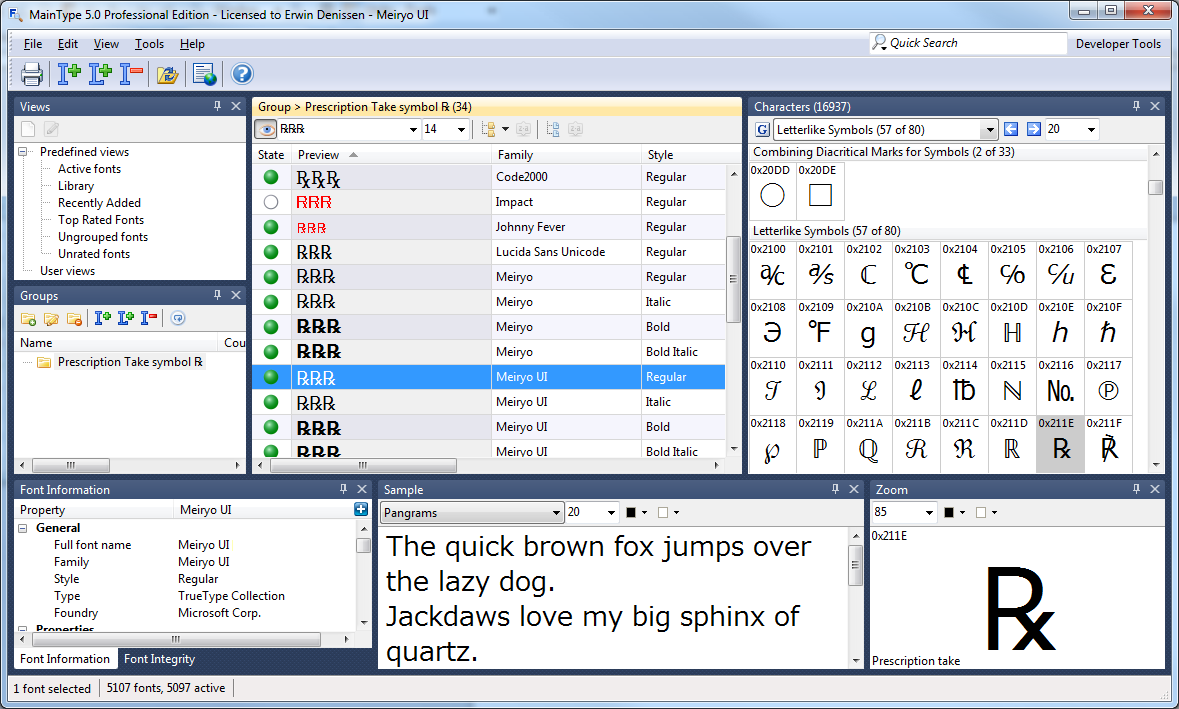Image resolution: width=1179 pixels, height=709 pixels.
Task: Open the Tools menu
Action: [x=149, y=44]
